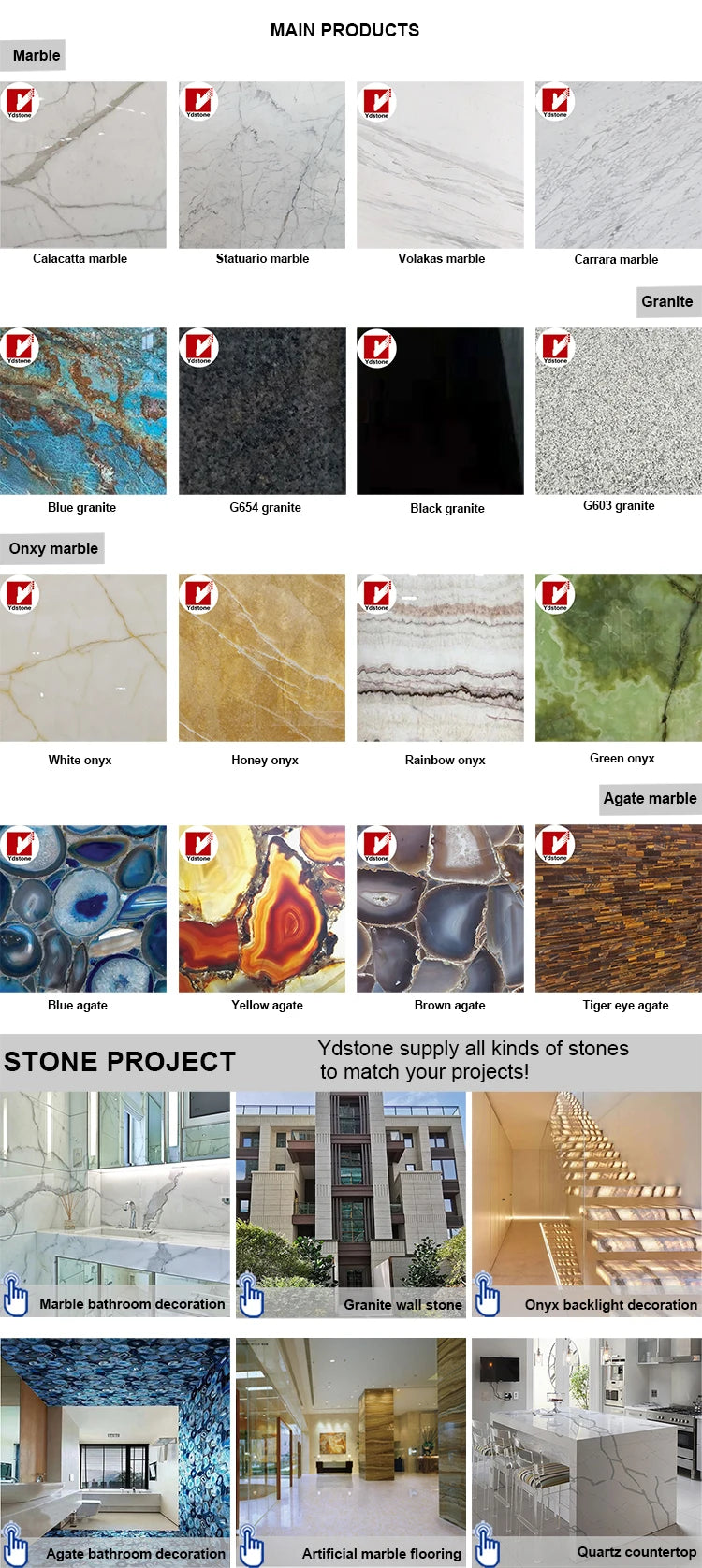Open the Green onyx swatch image
Screen dimensions: 702x1568
click(619, 659)
